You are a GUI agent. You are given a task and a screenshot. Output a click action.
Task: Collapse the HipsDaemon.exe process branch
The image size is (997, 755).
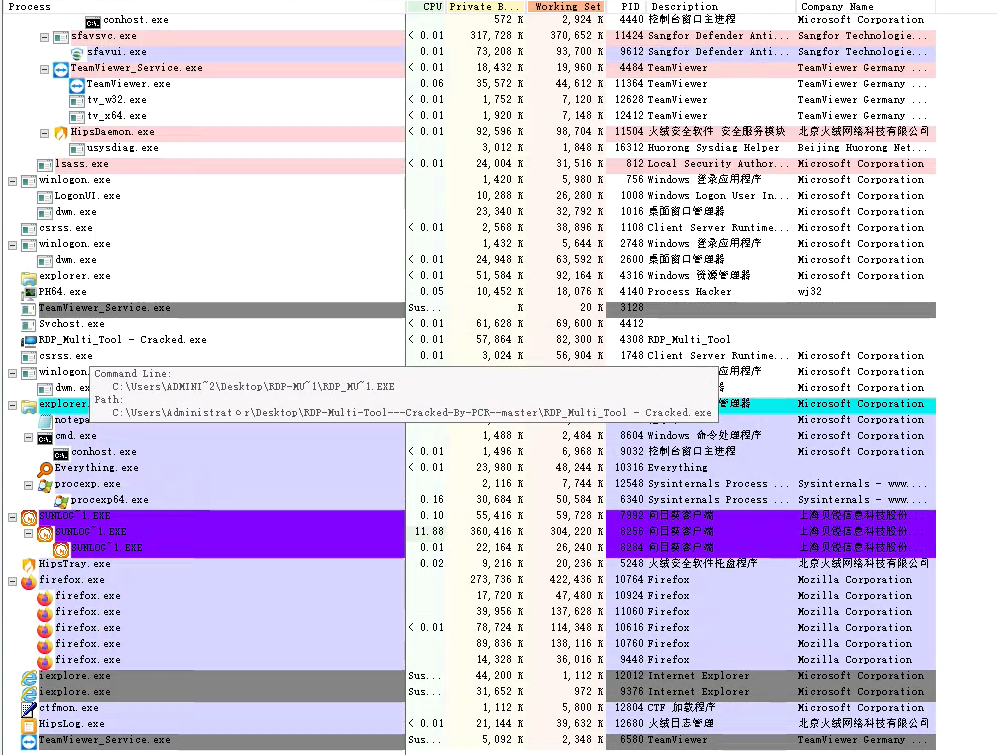click(x=45, y=132)
